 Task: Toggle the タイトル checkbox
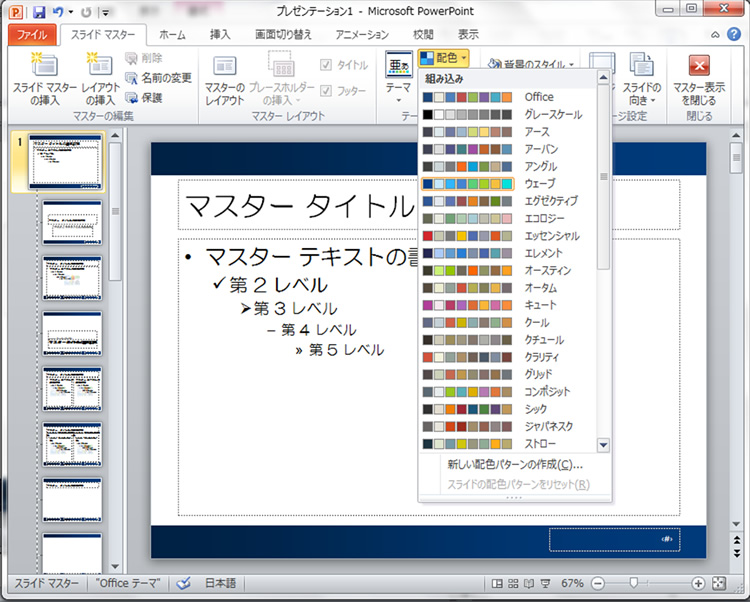coord(326,65)
